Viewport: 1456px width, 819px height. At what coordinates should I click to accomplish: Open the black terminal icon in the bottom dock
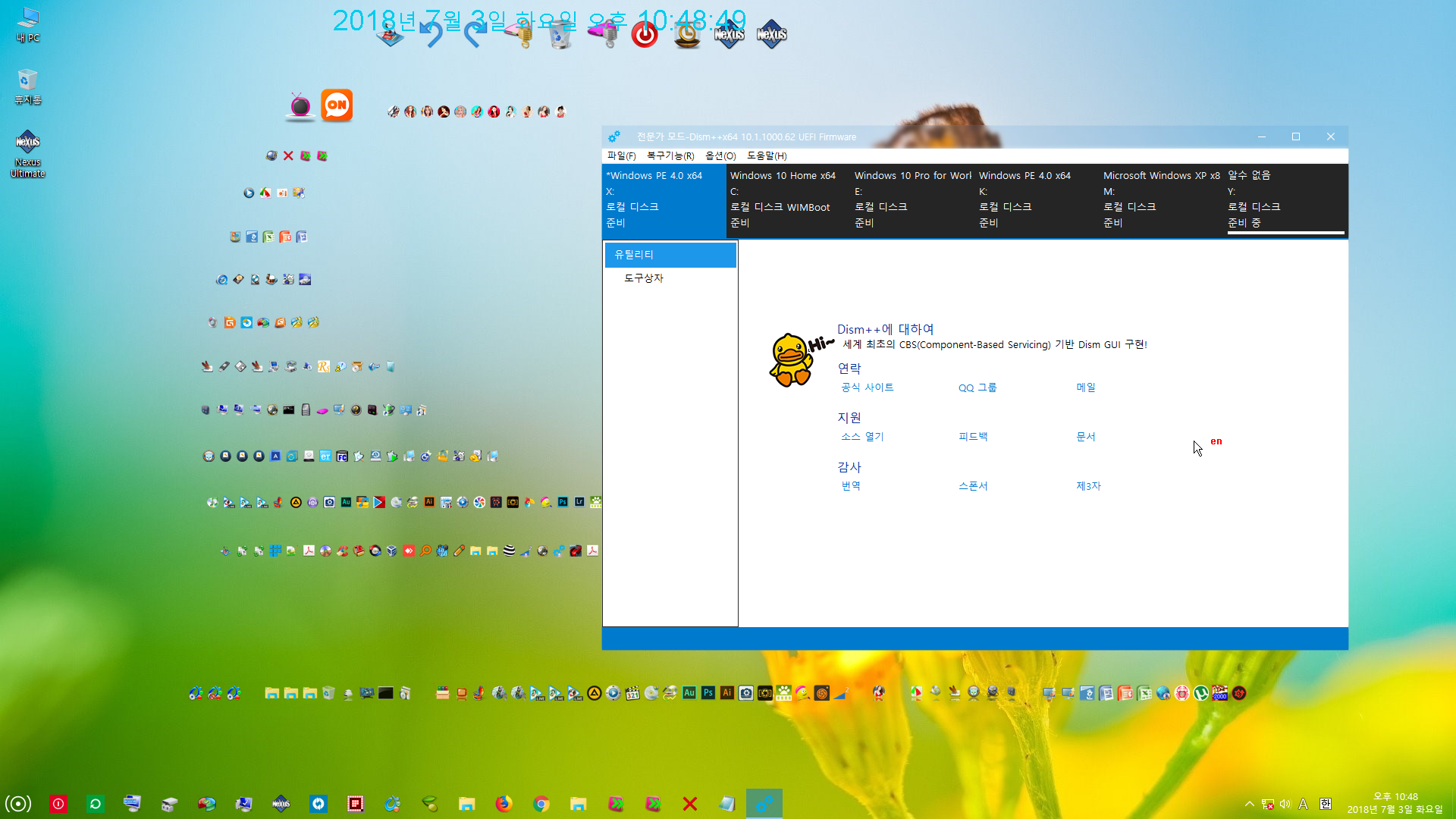click(386, 693)
